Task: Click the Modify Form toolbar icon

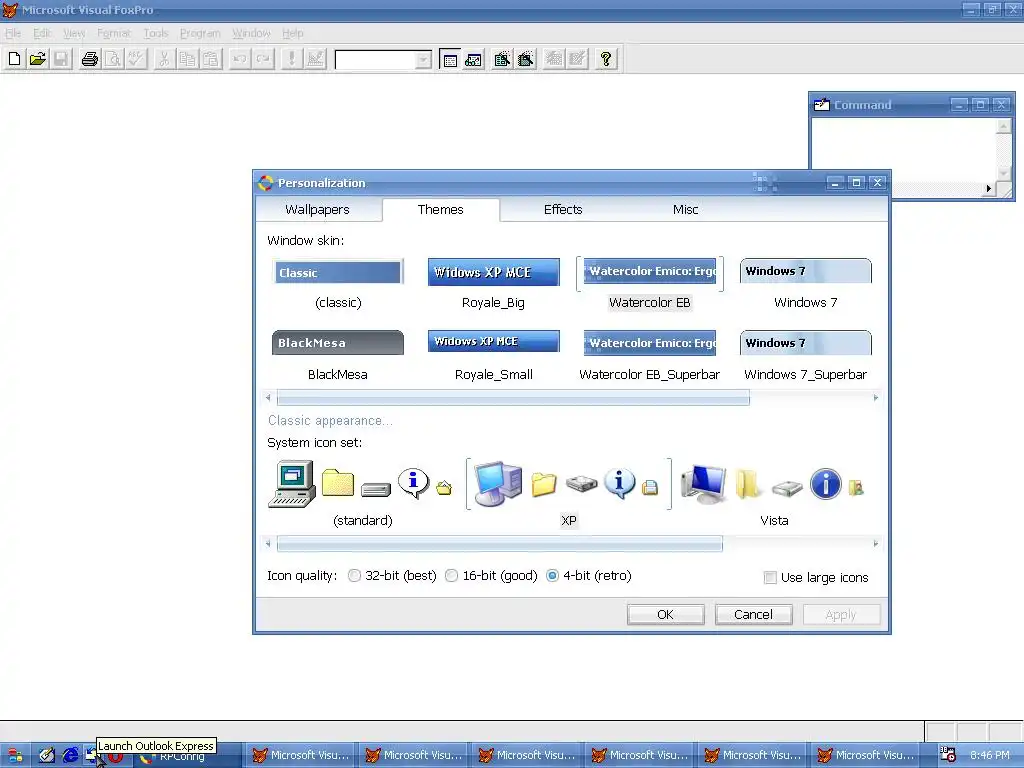Action: pos(315,59)
